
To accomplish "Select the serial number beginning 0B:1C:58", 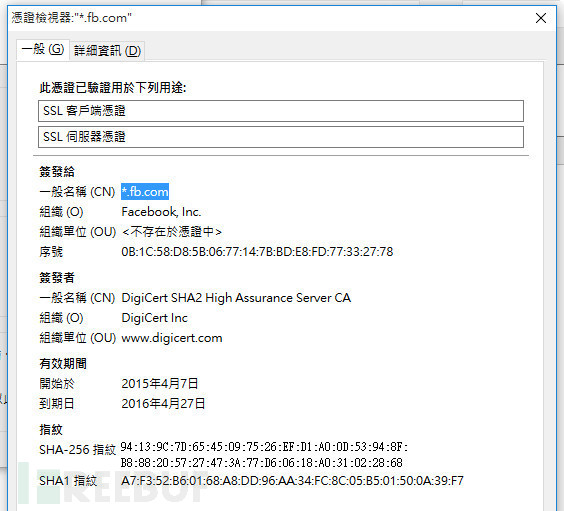I will coord(257,252).
